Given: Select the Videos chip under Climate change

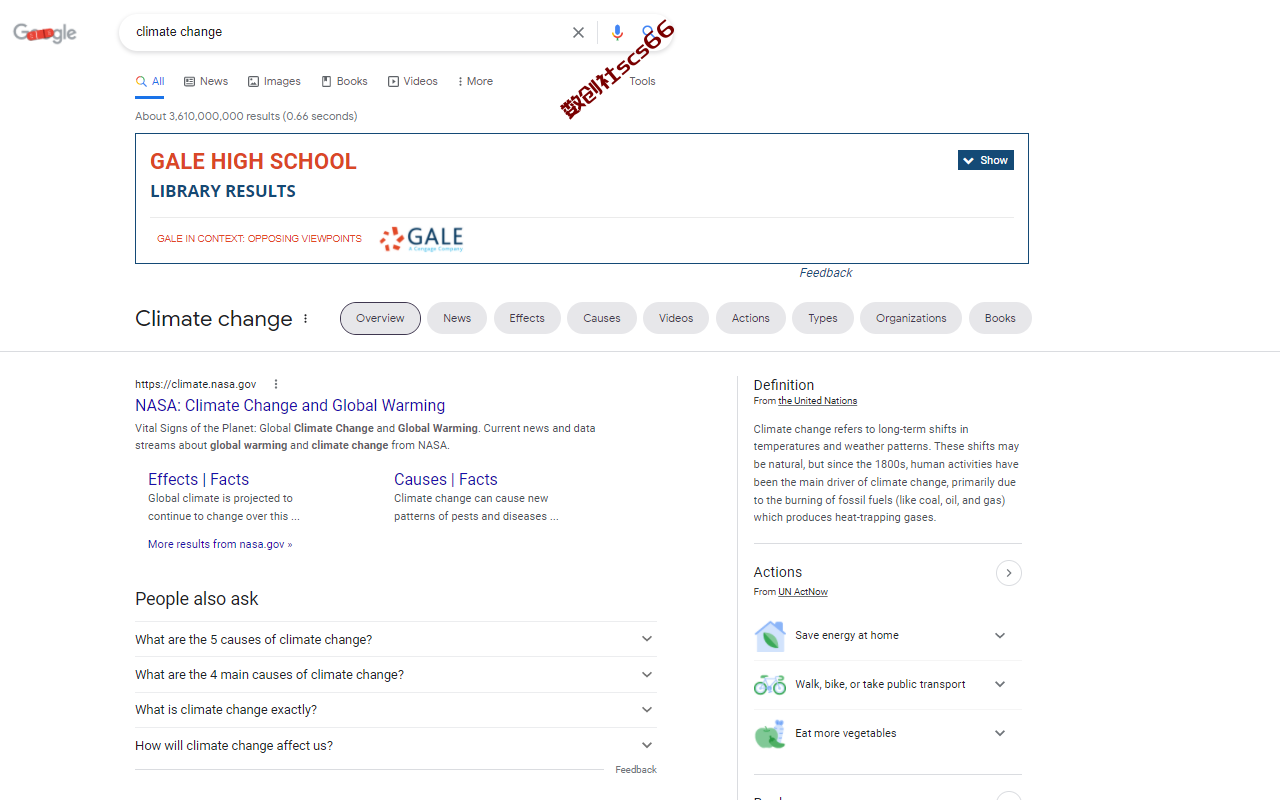Looking at the screenshot, I should click(676, 319).
